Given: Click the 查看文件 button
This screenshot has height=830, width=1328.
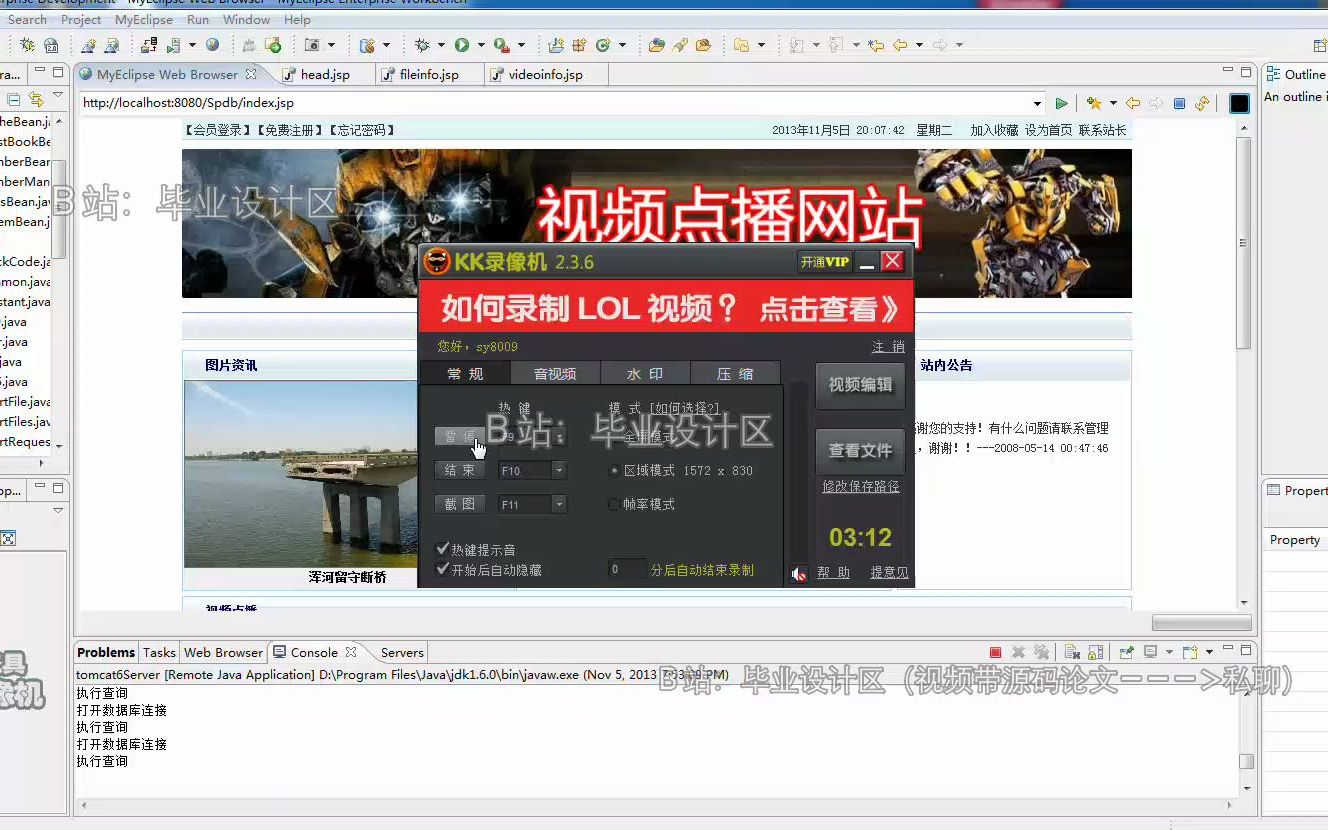Looking at the screenshot, I should (860, 451).
